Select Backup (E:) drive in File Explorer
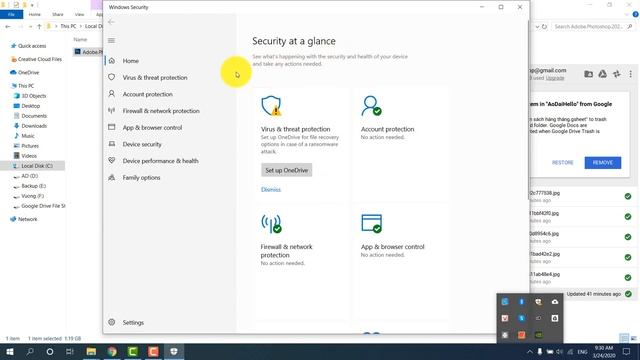640x360 pixels. click(x=33, y=186)
